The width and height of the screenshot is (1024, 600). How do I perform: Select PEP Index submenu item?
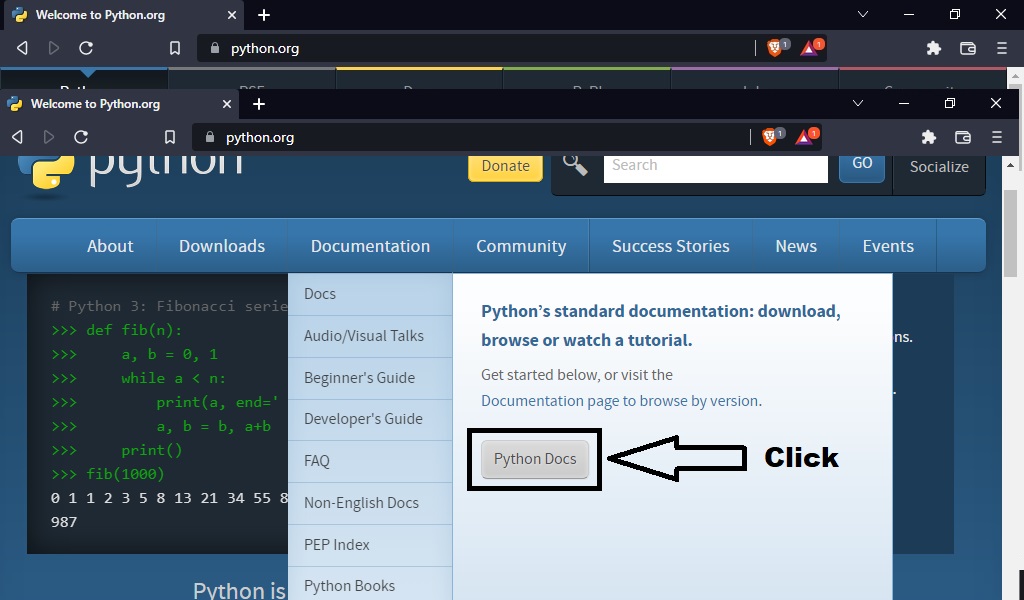[x=370, y=545]
